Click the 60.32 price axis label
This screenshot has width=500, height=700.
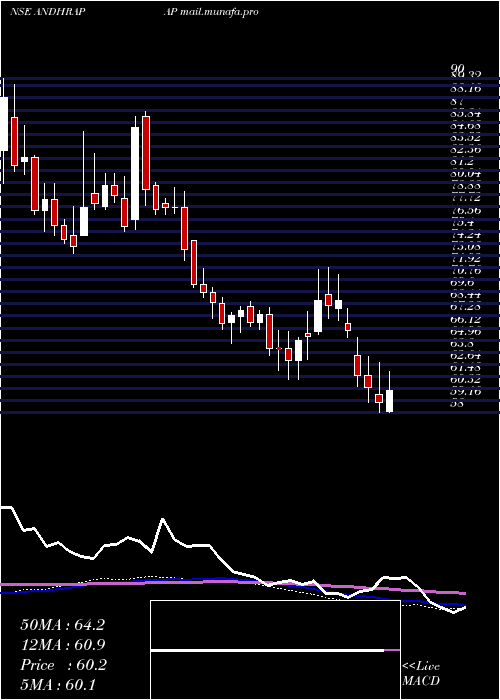click(465, 380)
